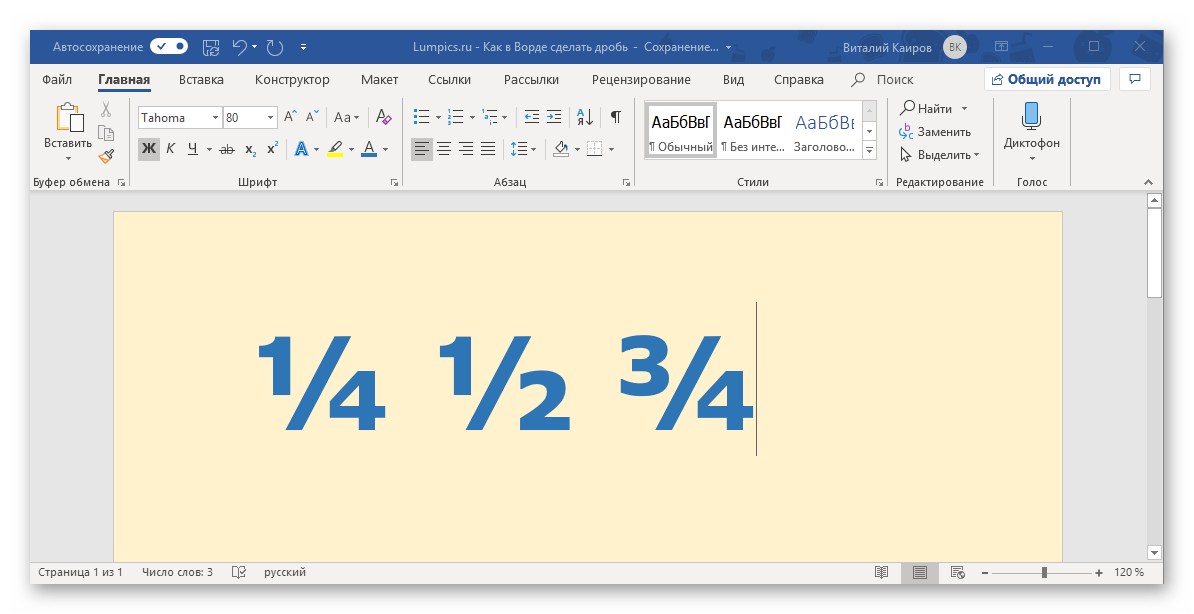The width and height of the screenshot is (1194, 614).
Task: Open the Tahoma font name dropdown
Action: [215, 118]
